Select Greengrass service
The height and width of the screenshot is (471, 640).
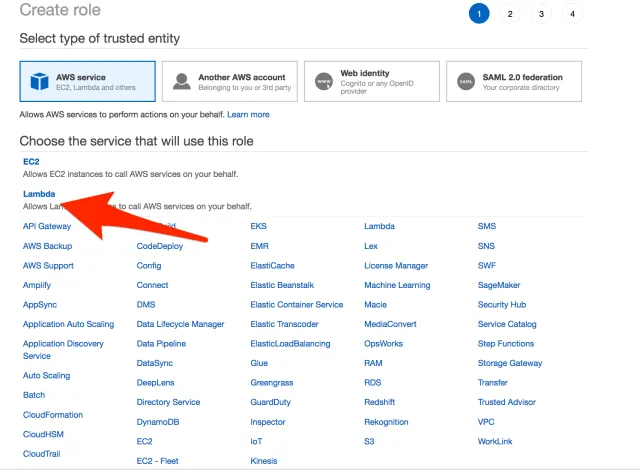click(x=272, y=383)
